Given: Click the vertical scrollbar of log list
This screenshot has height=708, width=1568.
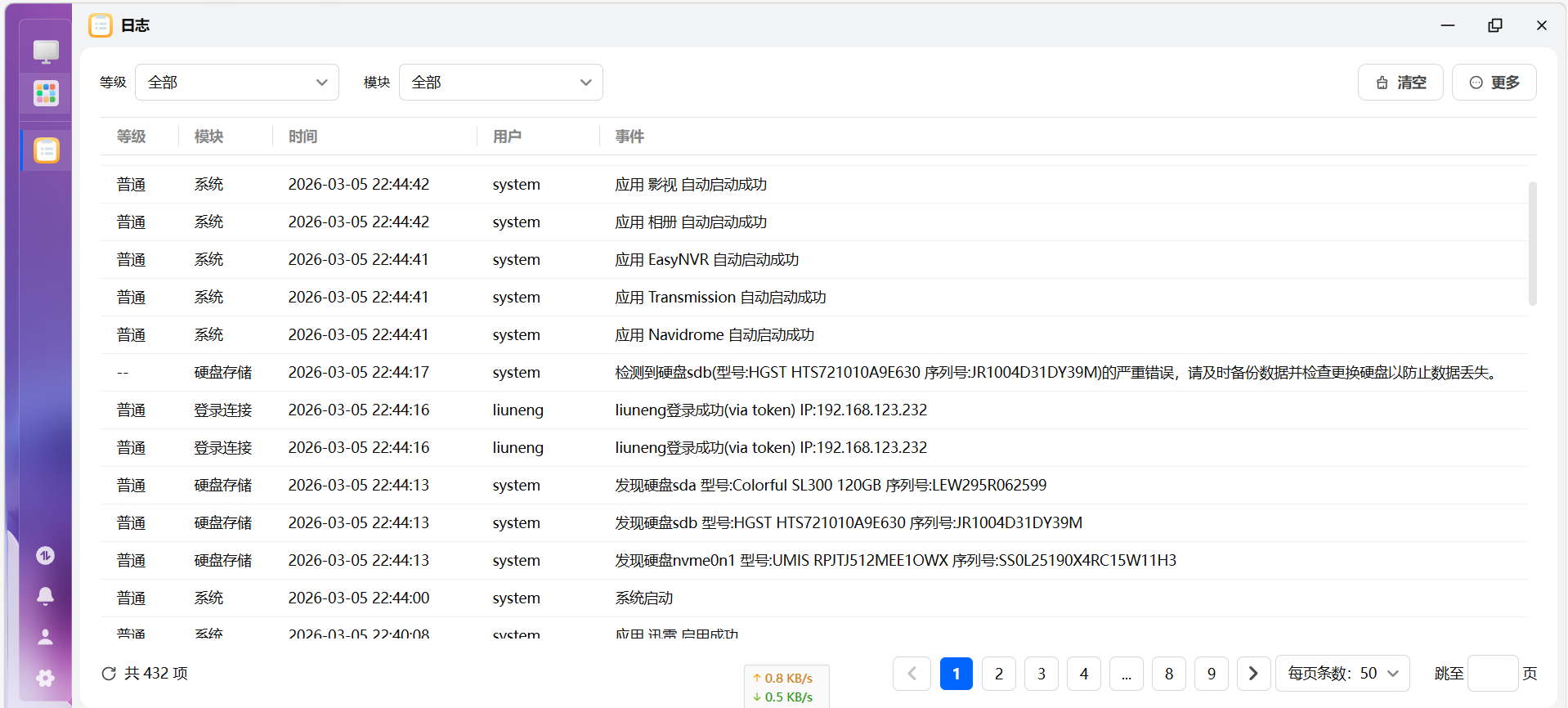Looking at the screenshot, I should coord(1532,244).
